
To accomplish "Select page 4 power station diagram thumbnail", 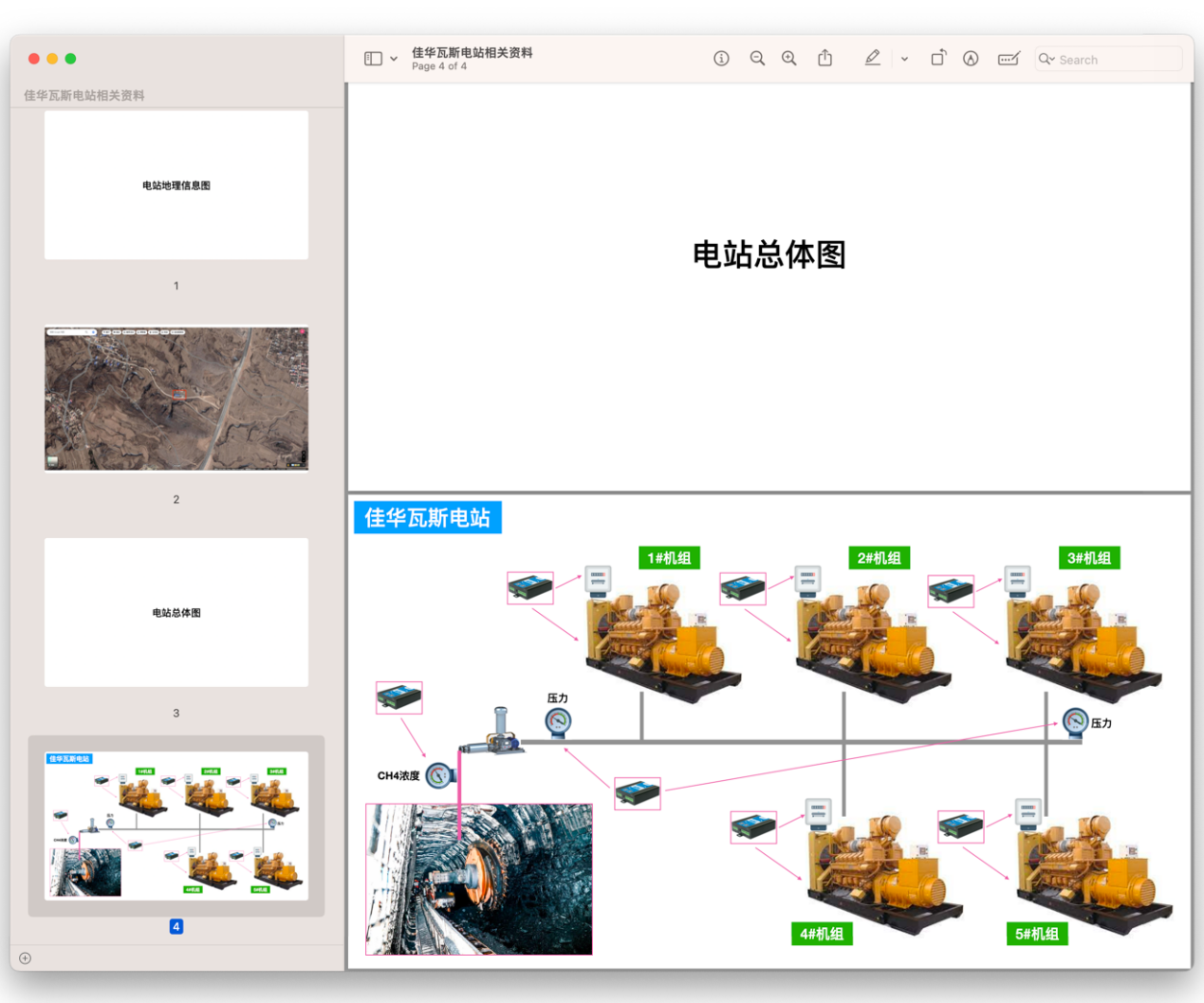I will coord(176,826).
